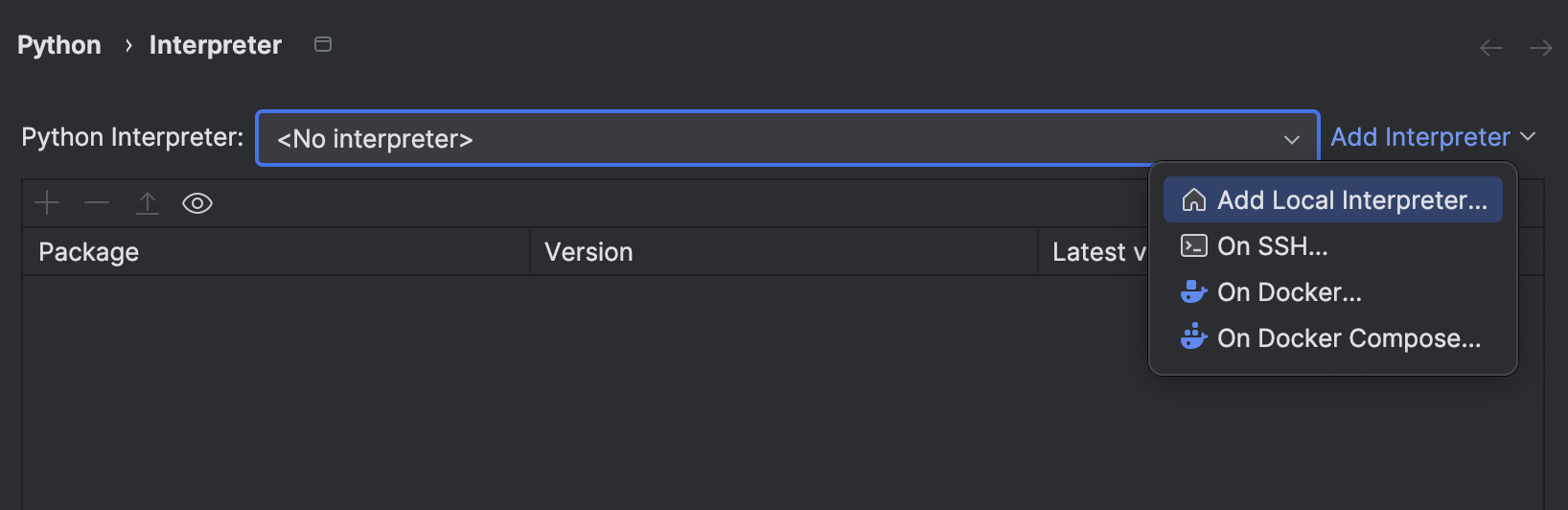The image size is (1568, 510).
Task: Click the back navigation arrow
Action: (1491, 48)
